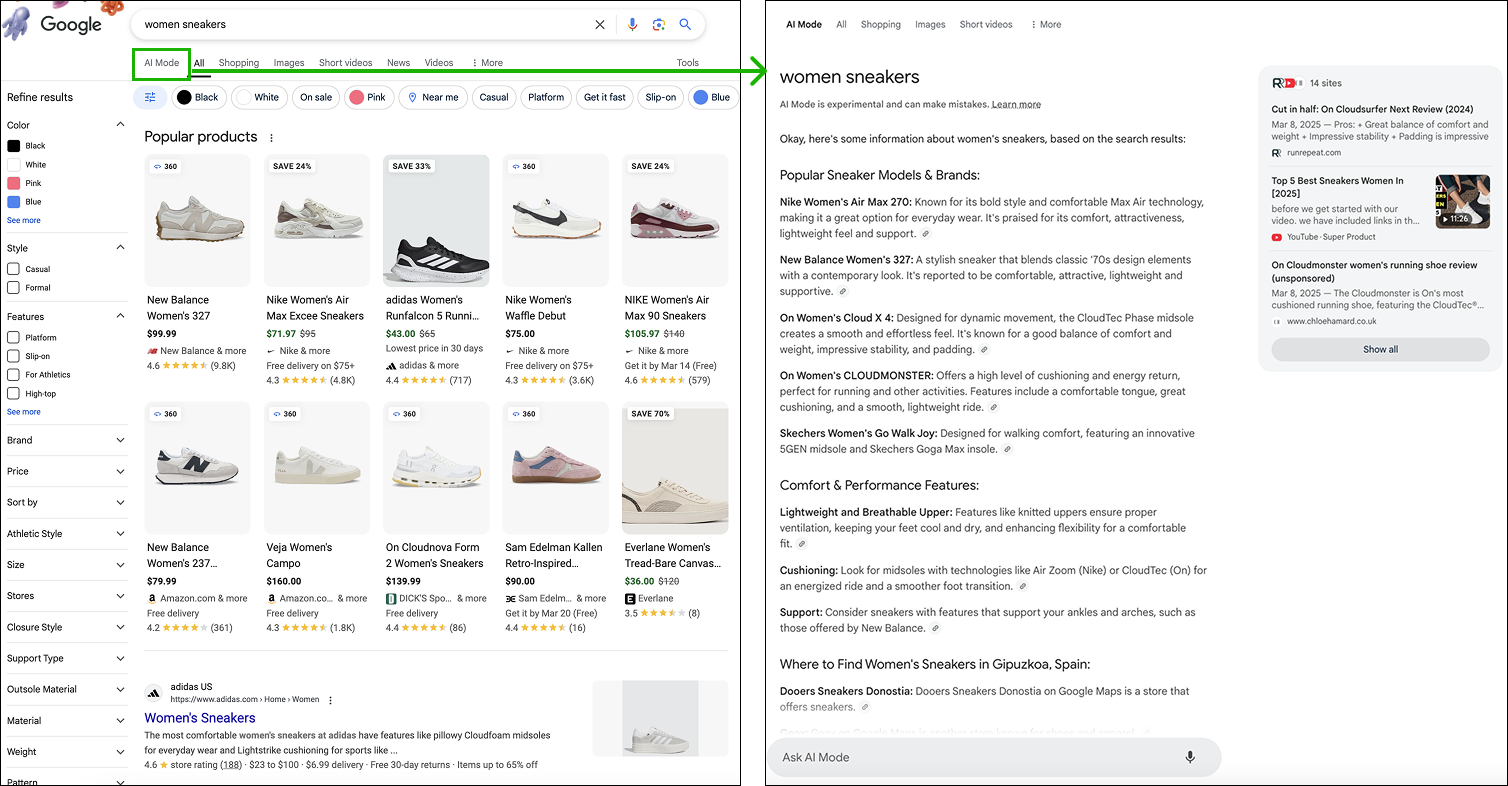Viewport: 1508px width, 786px height.
Task: Open the Top 5 Best Sneakers video thumbnail
Action: click(1462, 201)
